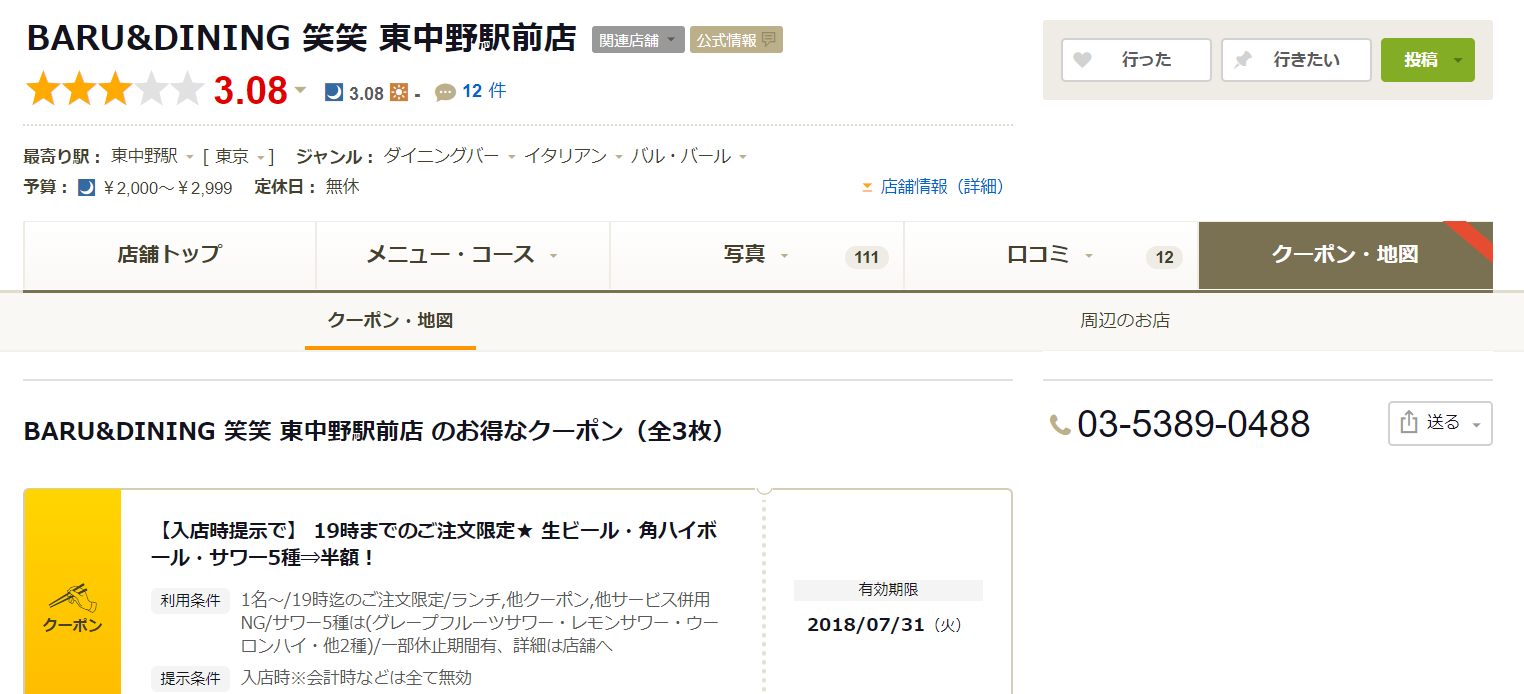Click the photo count badge 111
The image size is (1524, 694).
866,258
